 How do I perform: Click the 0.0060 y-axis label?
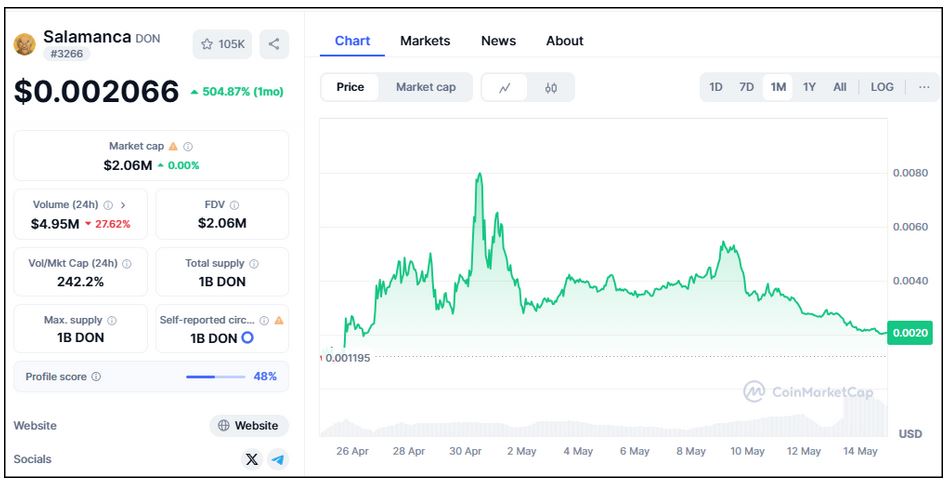(x=910, y=227)
